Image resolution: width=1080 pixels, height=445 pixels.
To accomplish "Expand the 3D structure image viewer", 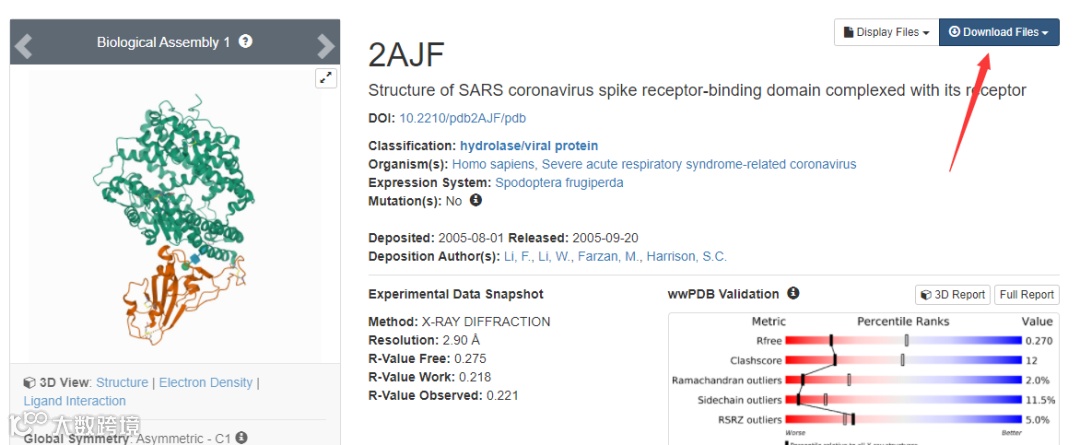I will tap(326, 78).
